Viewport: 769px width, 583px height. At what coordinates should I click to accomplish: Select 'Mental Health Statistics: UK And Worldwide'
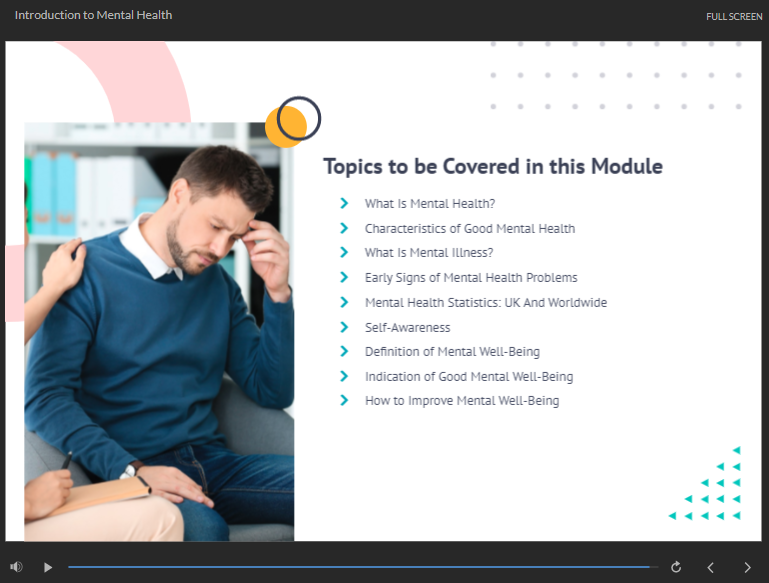[486, 303]
